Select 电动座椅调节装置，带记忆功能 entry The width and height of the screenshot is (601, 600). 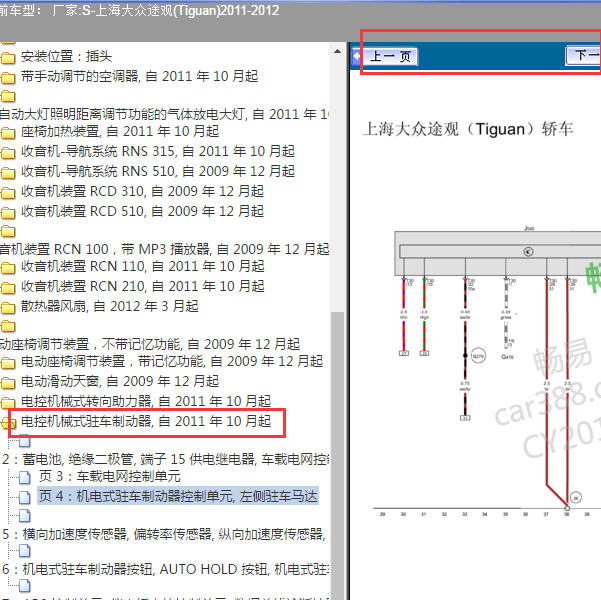point(172,362)
